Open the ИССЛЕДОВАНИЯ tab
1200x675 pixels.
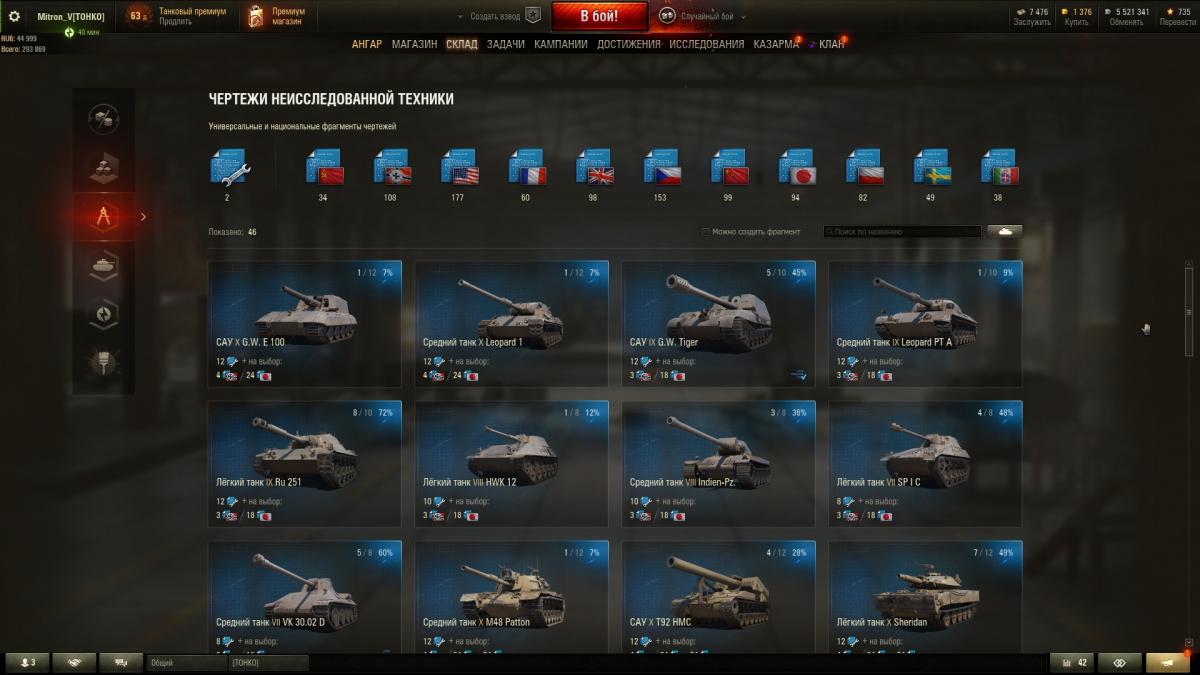coord(707,44)
